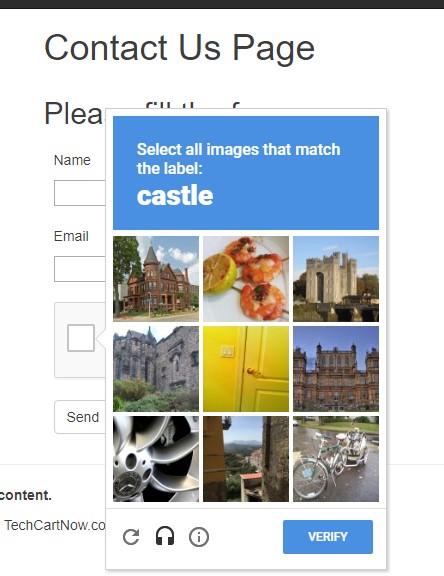Screen dimensions: 444x576
Task: Open the help info icon
Action: (199, 537)
